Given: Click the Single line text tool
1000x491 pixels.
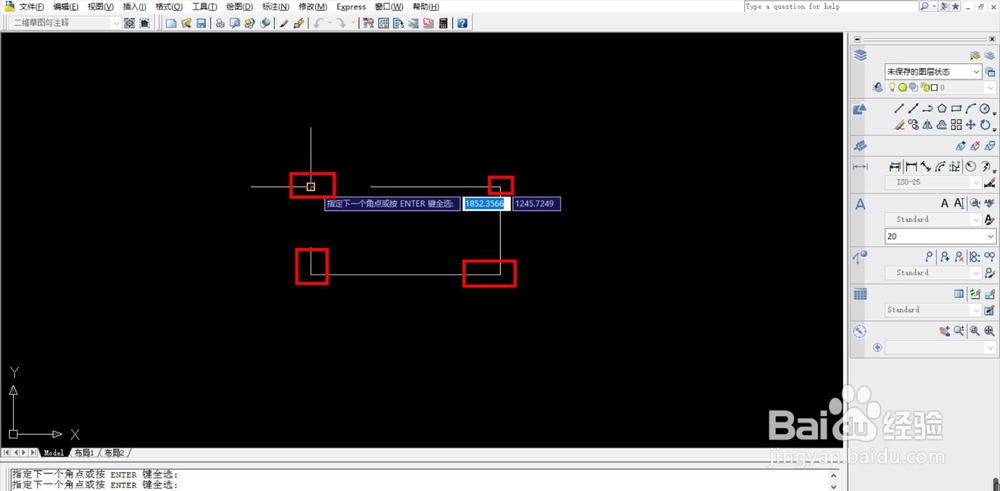Looking at the screenshot, I should (959, 203).
